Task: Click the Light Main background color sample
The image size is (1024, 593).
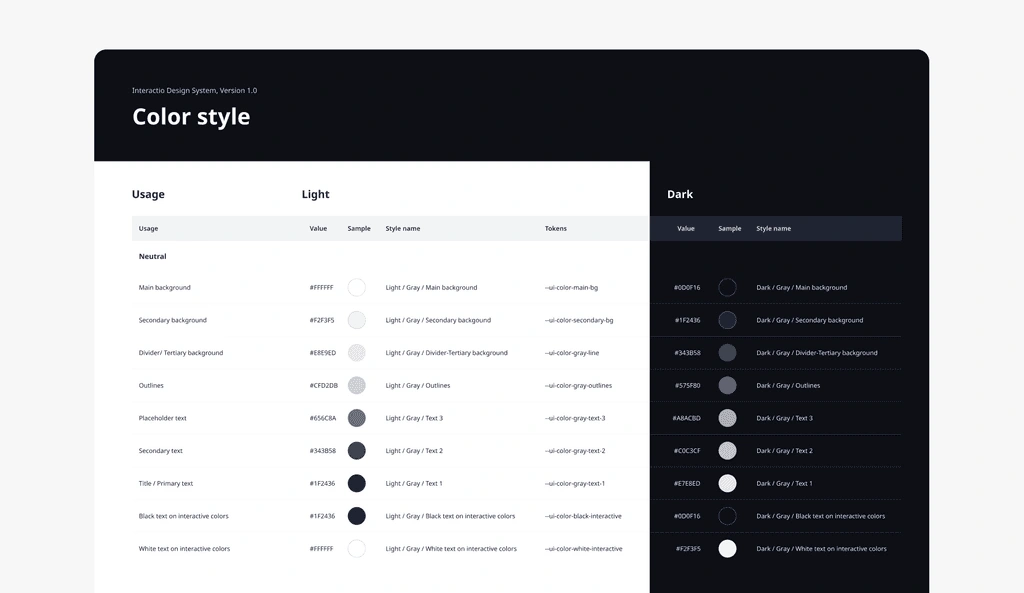Action: point(357,287)
